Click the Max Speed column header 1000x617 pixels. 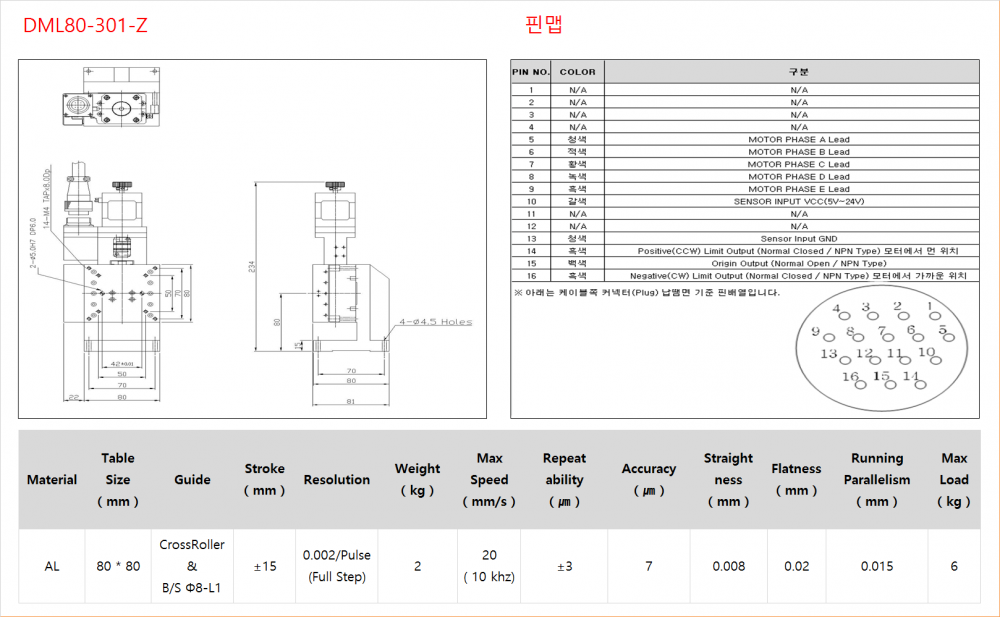pos(489,480)
